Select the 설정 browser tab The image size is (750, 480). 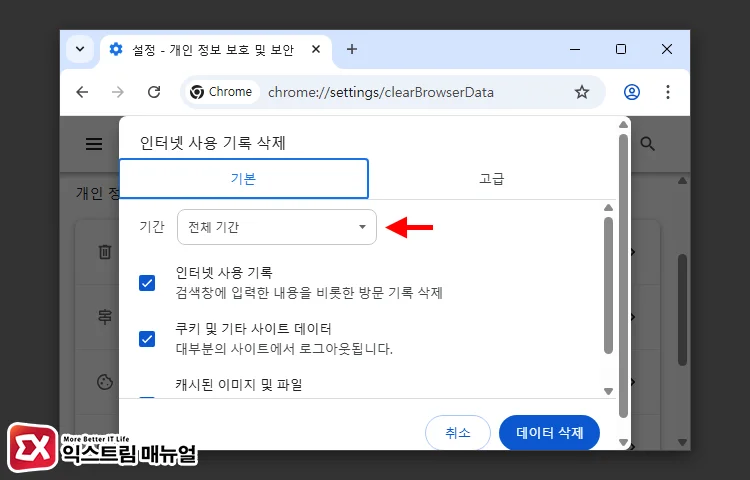click(x=215, y=50)
